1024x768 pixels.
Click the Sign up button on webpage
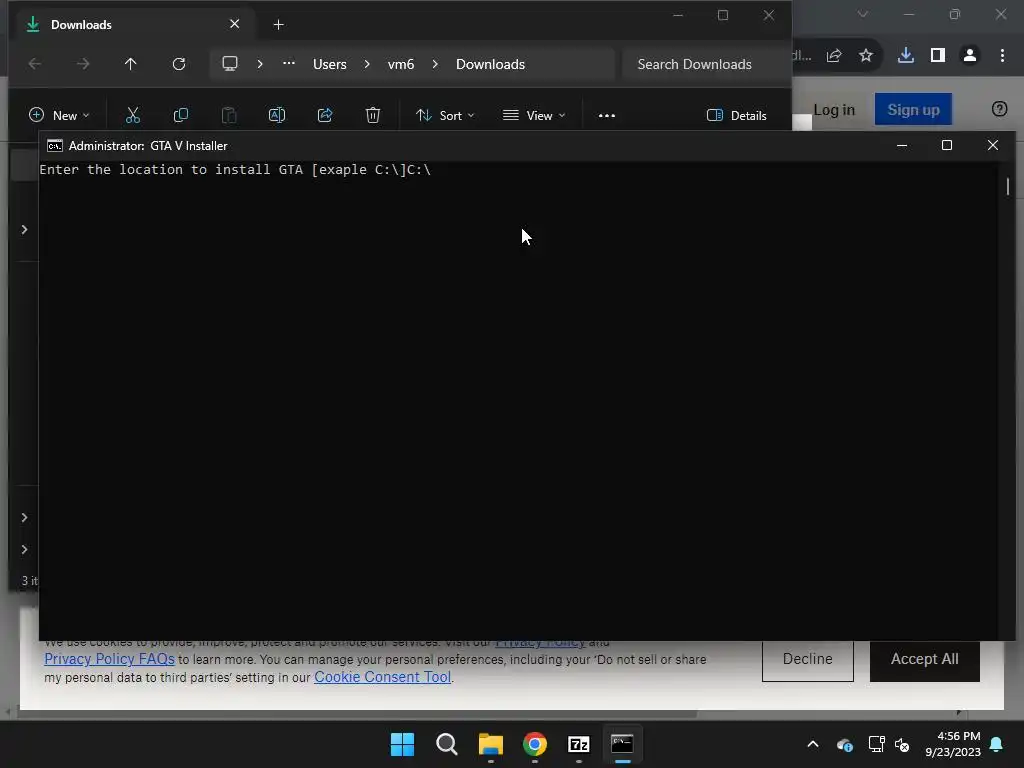[x=913, y=109]
